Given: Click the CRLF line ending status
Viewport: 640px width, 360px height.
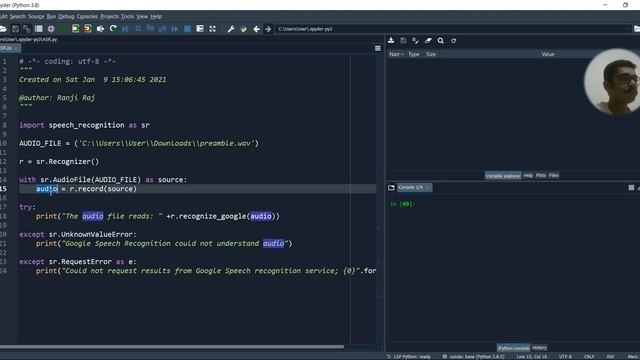Looking at the screenshot, I should (x=589, y=357).
